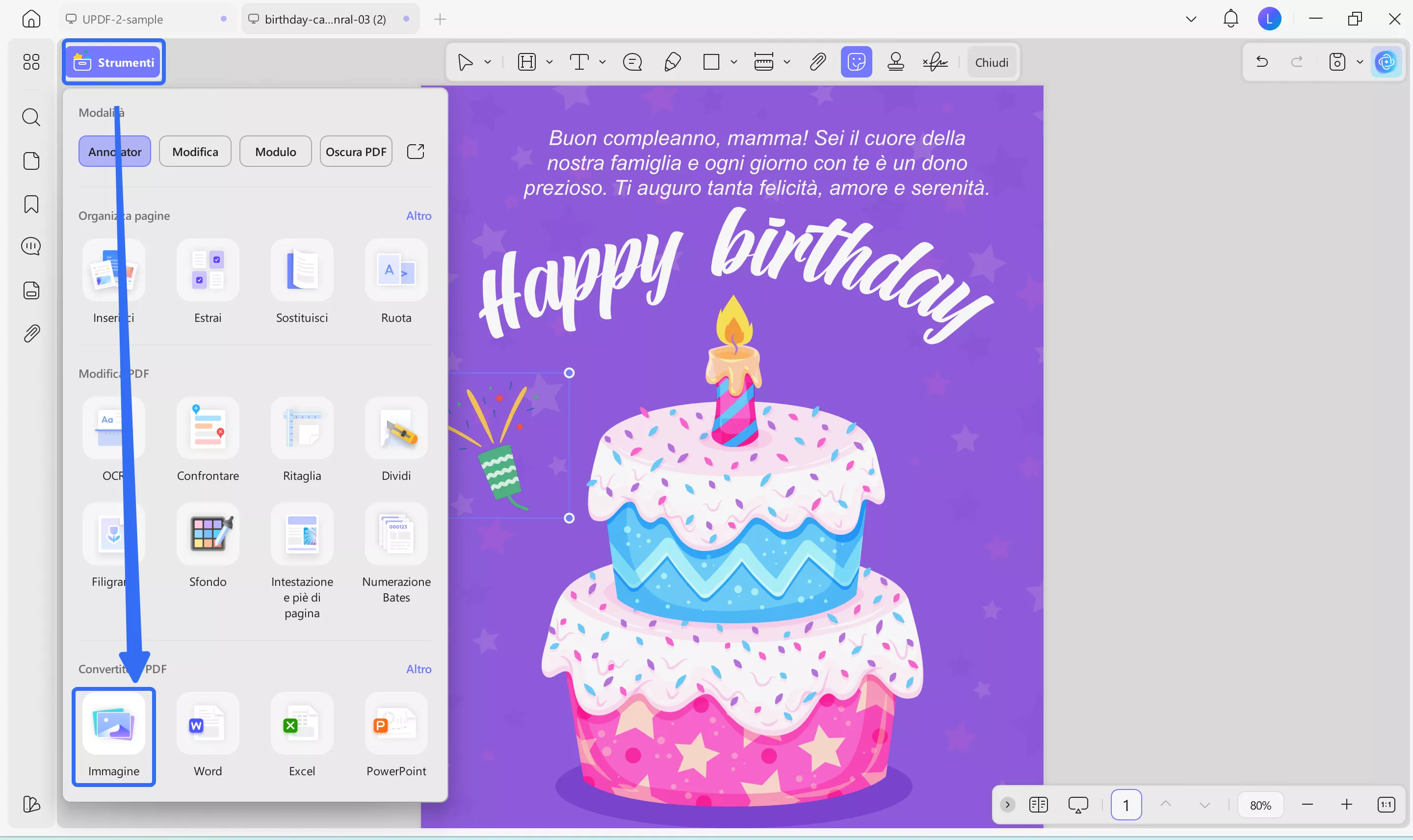
Task: Expand the save button dropdown
Action: click(1360, 62)
